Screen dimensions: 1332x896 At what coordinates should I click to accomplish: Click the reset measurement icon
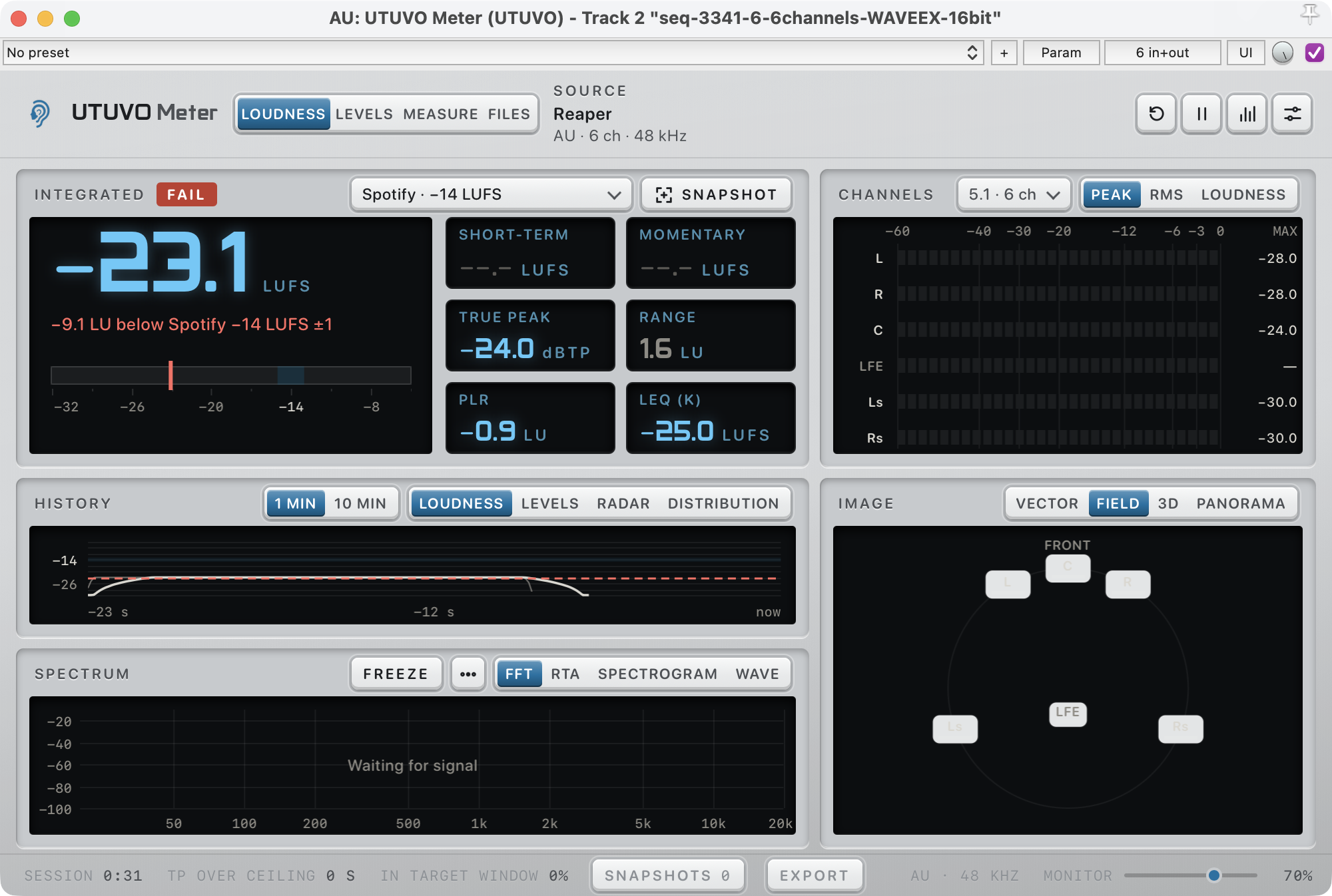(x=1156, y=114)
